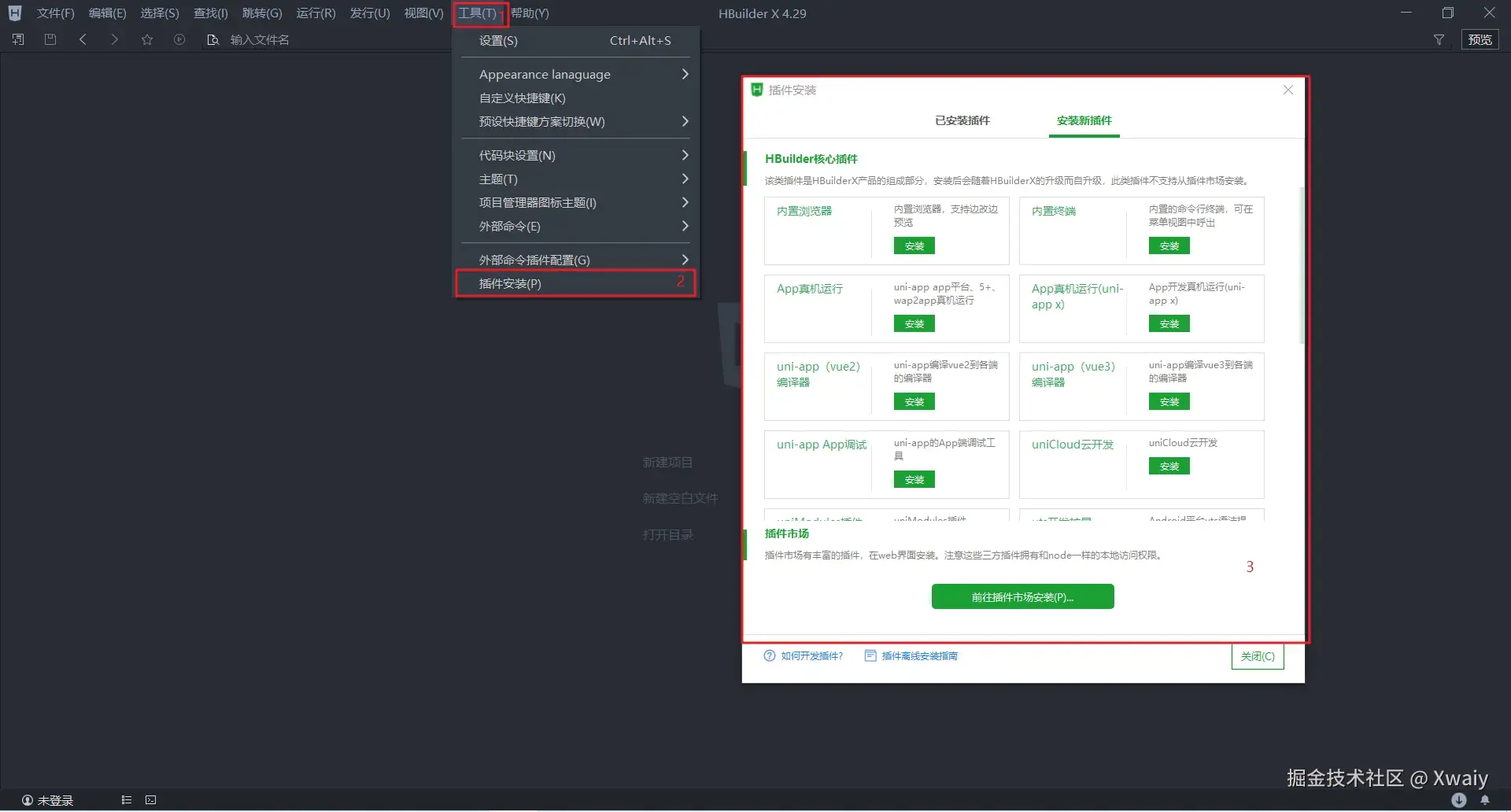Click 安装 under uni-app app平台 description

coord(914,323)
